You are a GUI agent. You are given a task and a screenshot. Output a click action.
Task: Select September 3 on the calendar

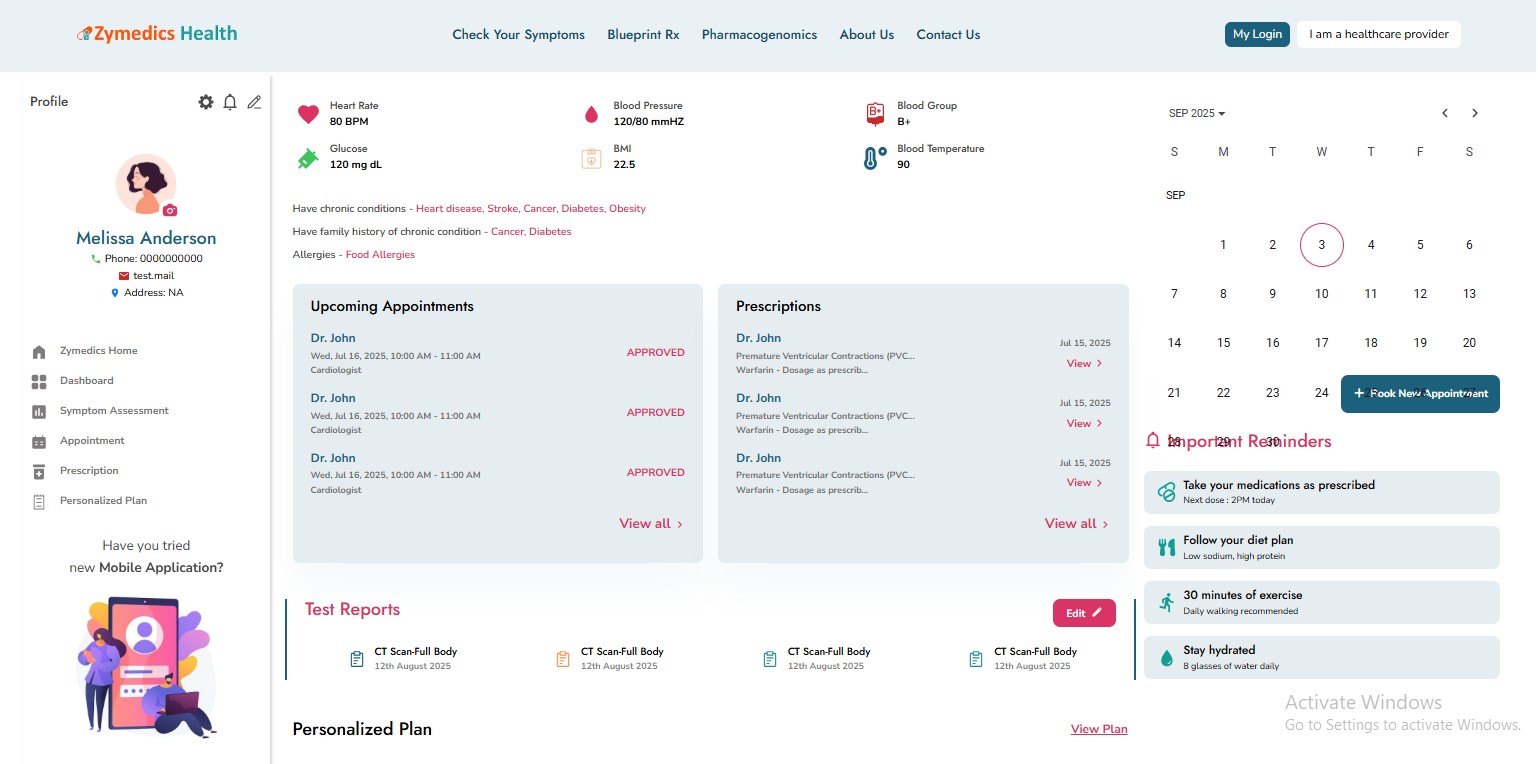[x=1321, y=244]
